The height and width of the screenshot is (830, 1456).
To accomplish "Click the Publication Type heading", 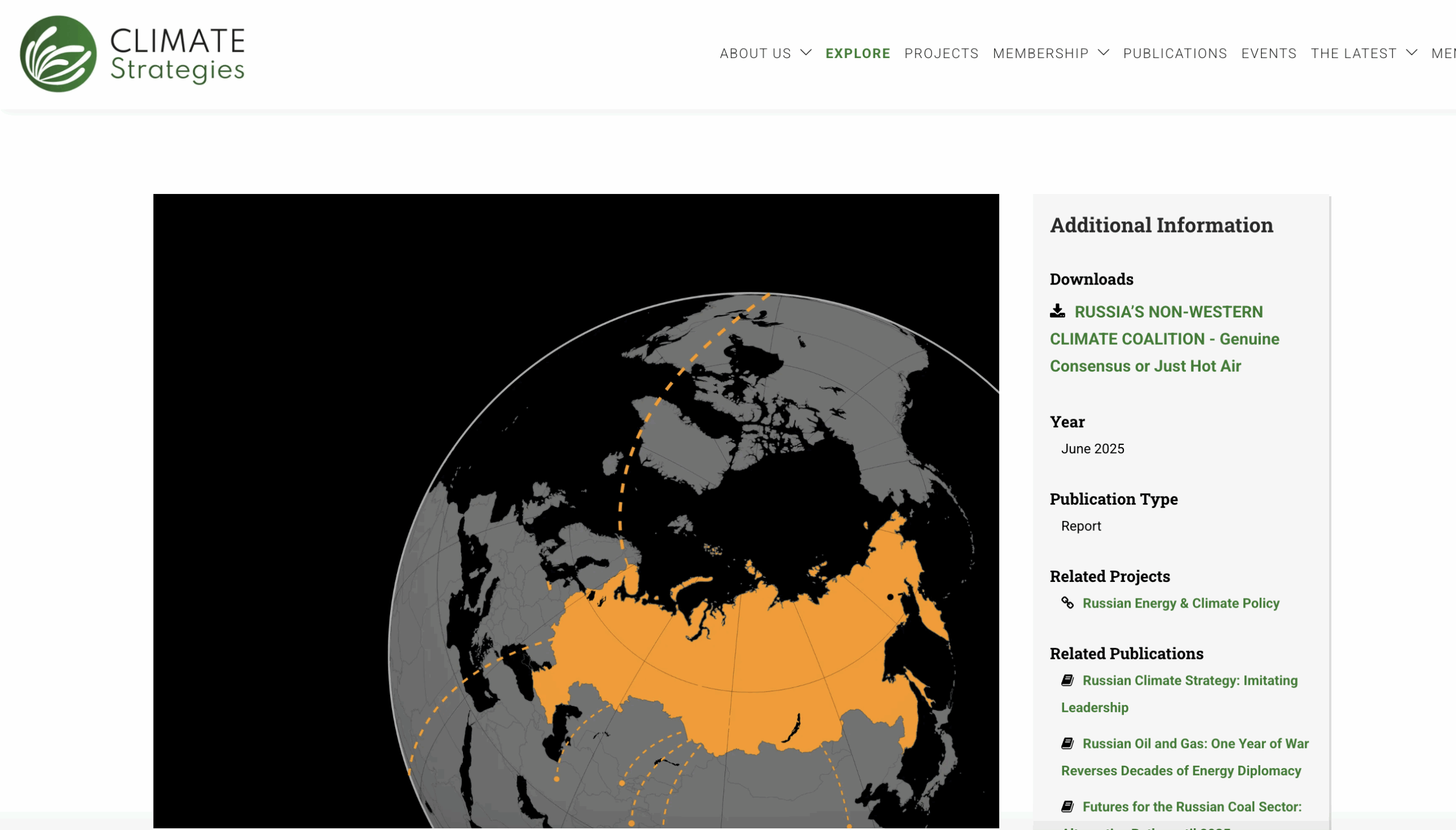I will [1114, 499].
